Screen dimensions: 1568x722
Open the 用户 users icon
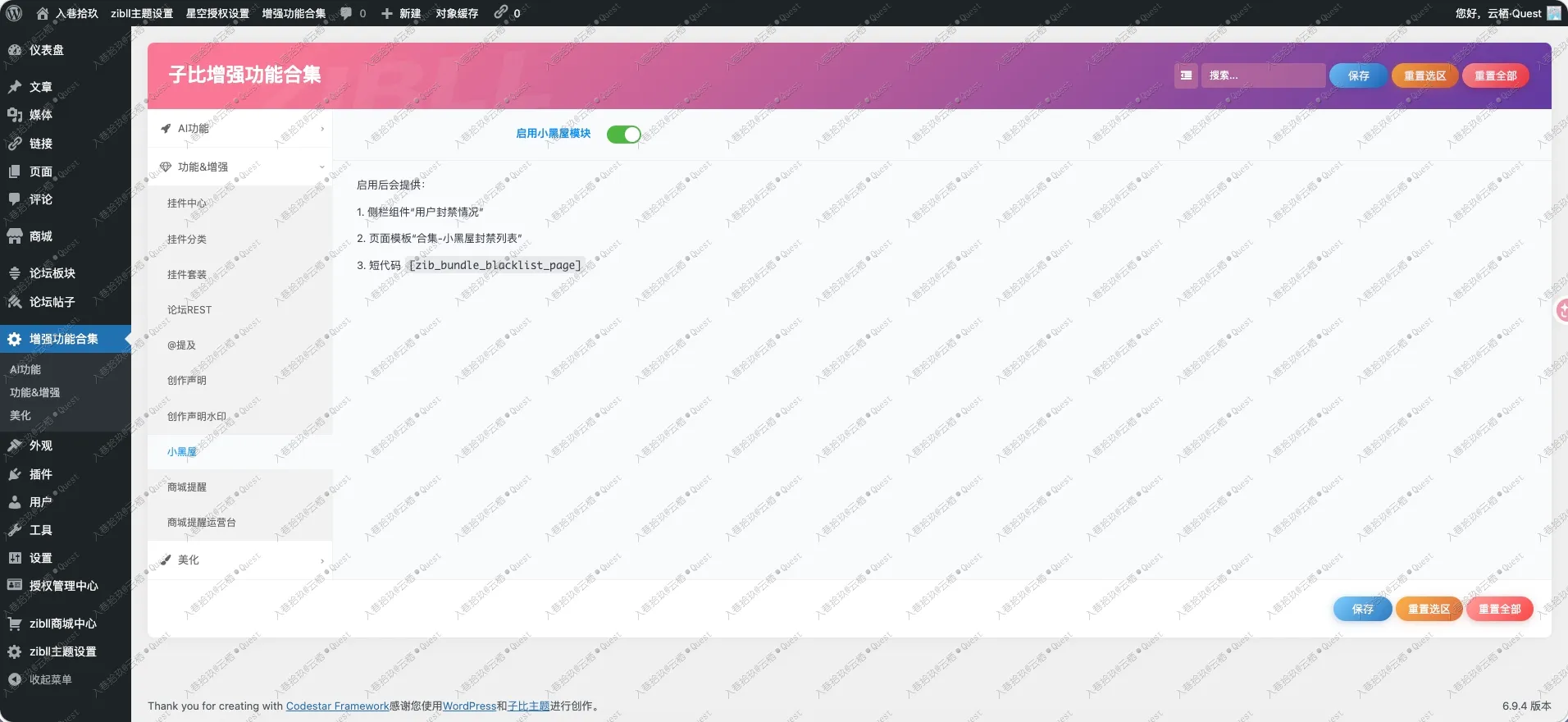(15, 502)
